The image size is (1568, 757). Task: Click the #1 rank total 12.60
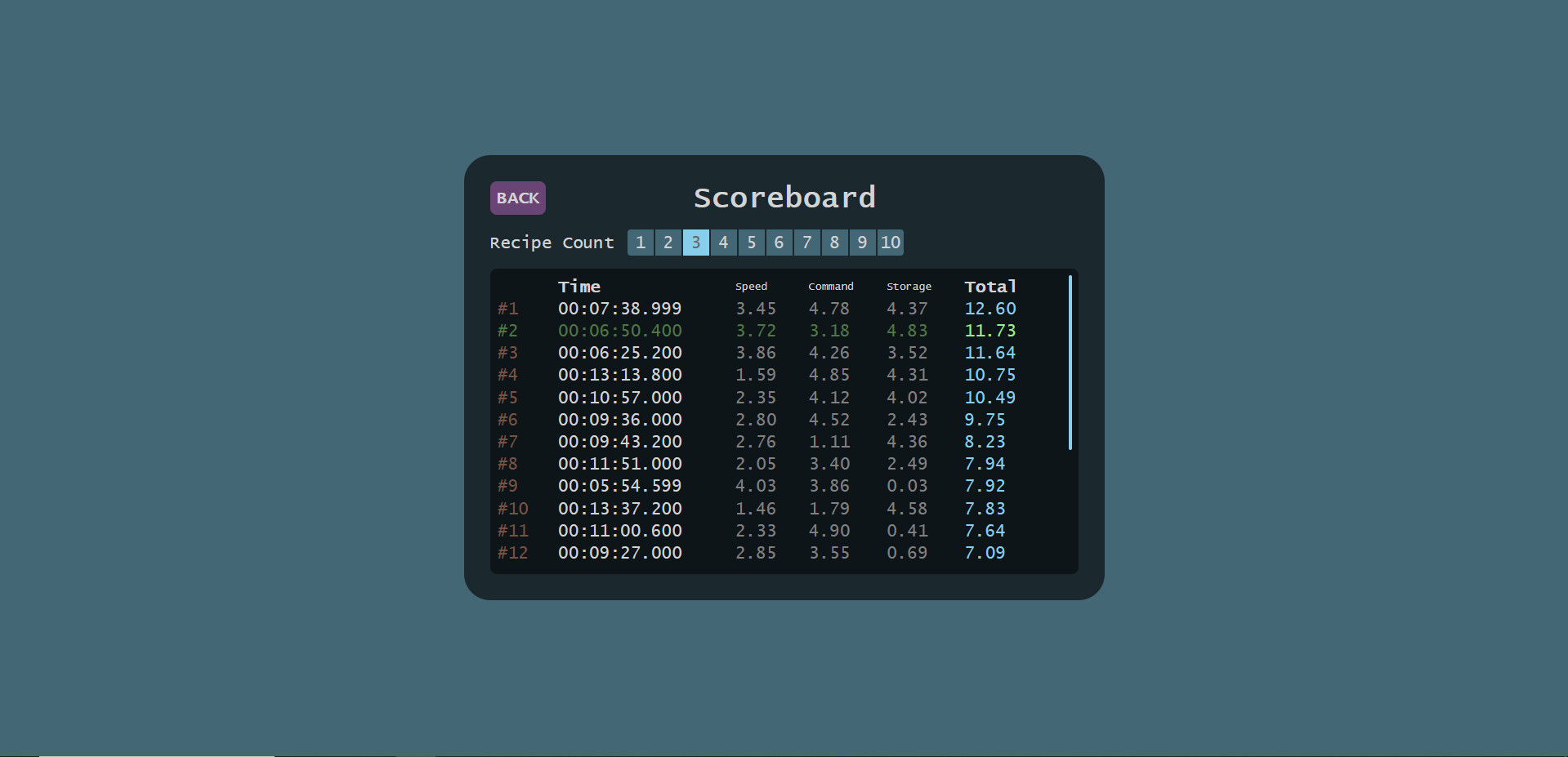(990, 309)
